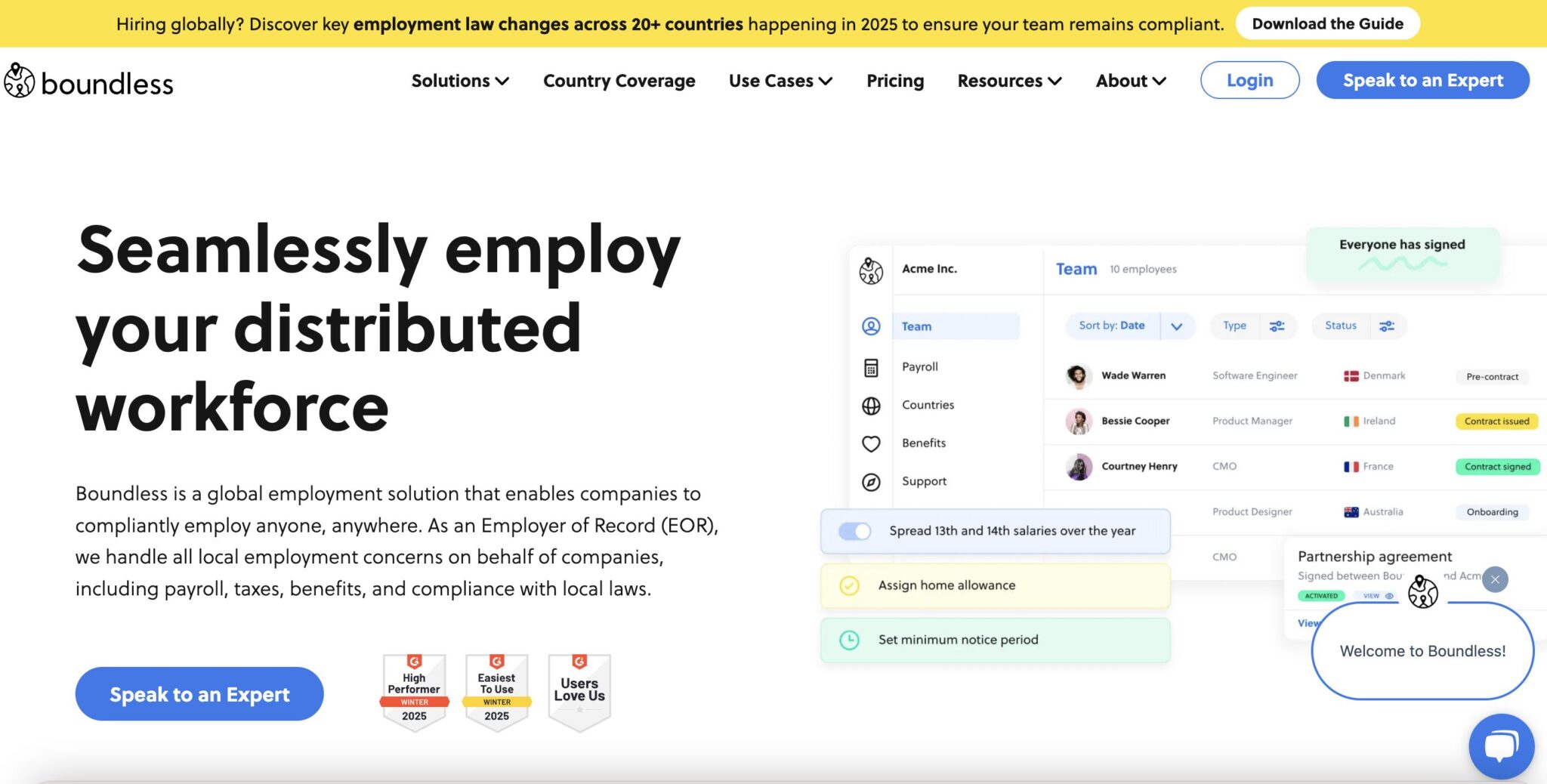Click Speak to an Expert

pos(1422,80)
